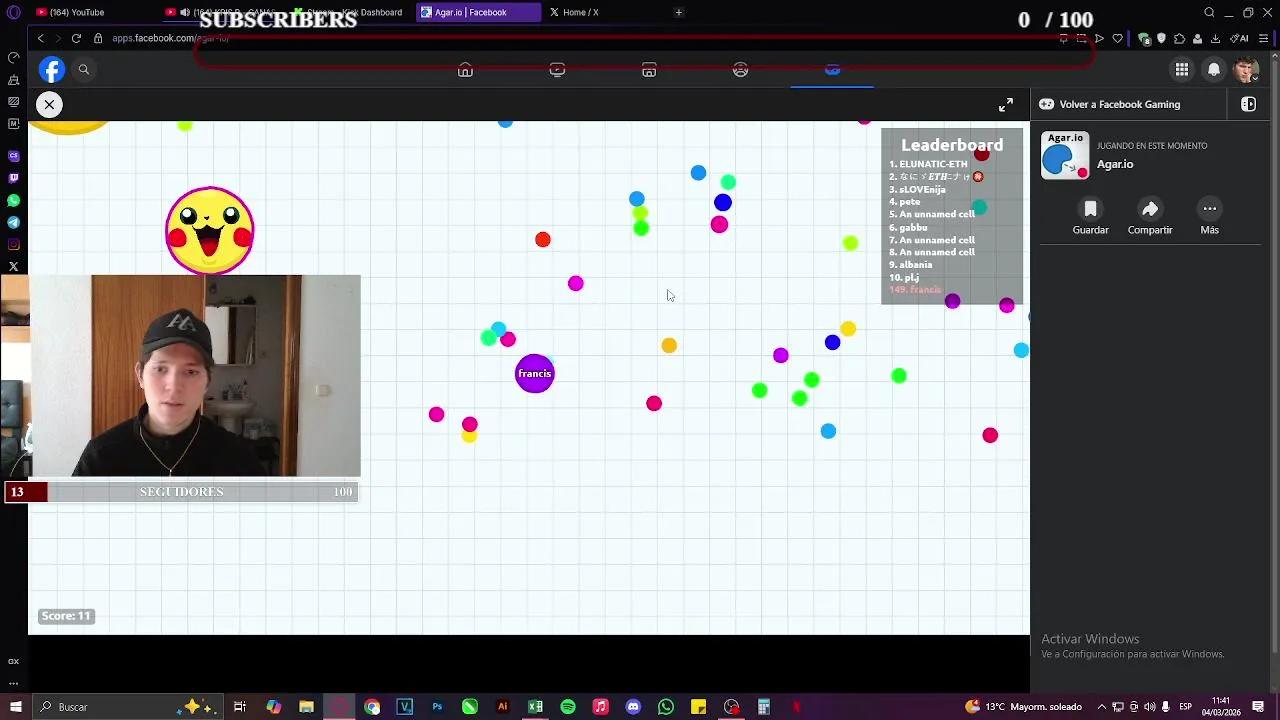Open Opera sidebar speed dial icon

(x=14, y=58)
